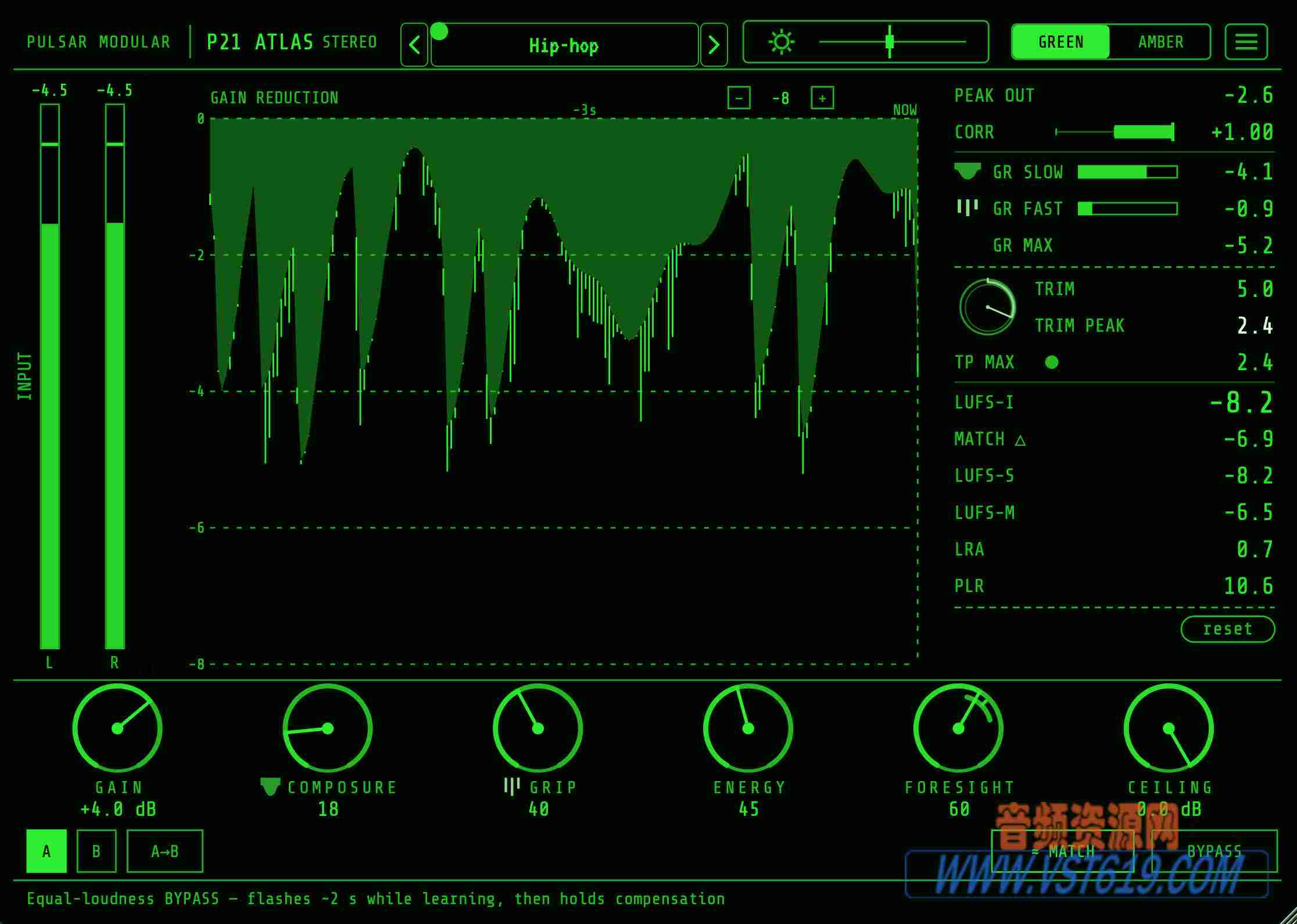This screenshot has width=1297, height=924.
Task: Click the COMPOSURE value 18
Action: (x=328, y=809)
